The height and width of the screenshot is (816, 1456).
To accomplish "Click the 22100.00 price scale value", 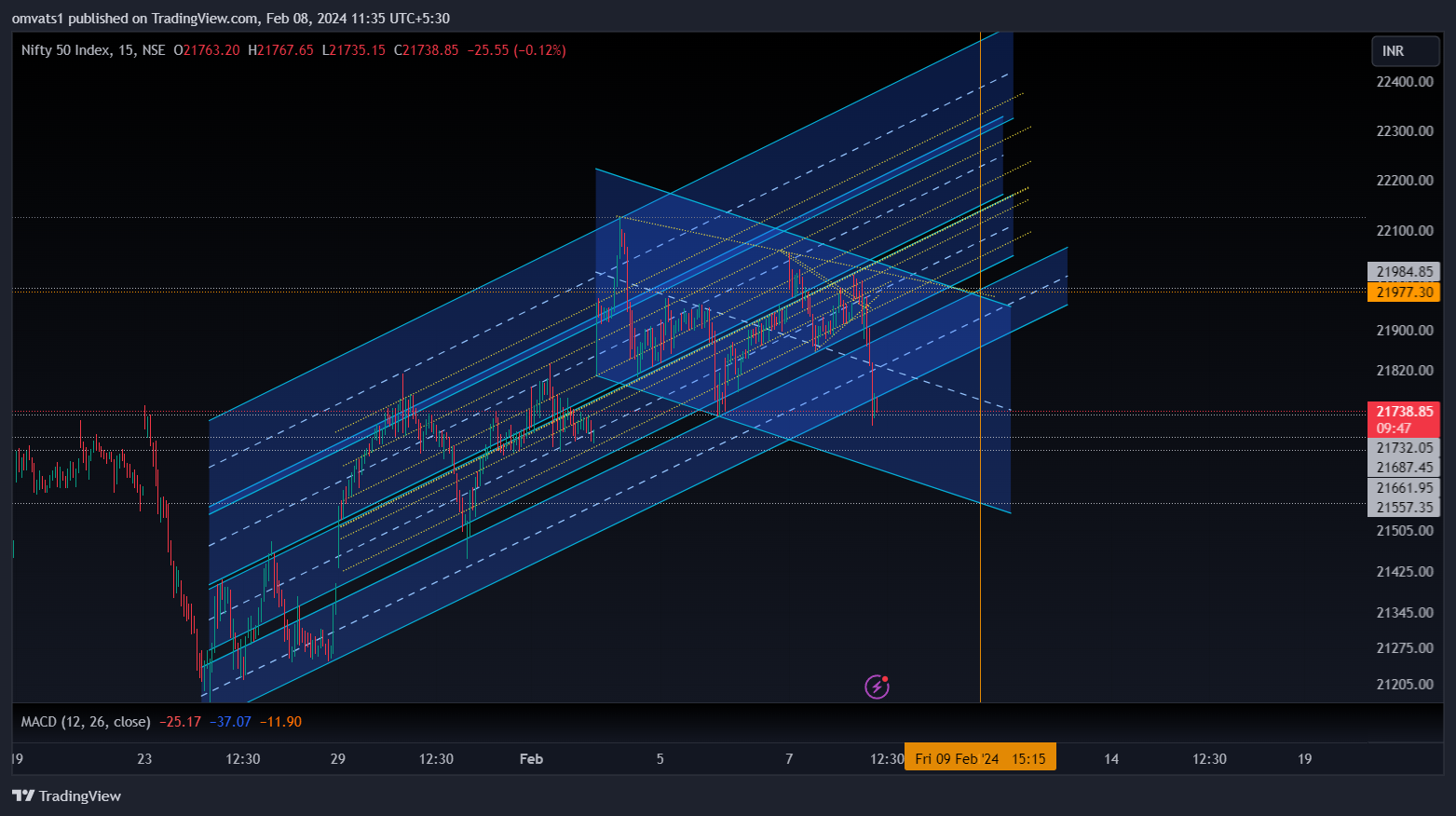I will point(1404,231).
